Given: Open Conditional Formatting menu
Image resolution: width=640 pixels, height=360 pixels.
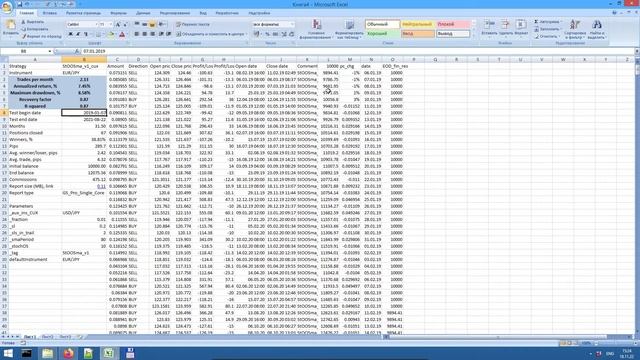Looking at the screenshot, I should tap(316, 29).
